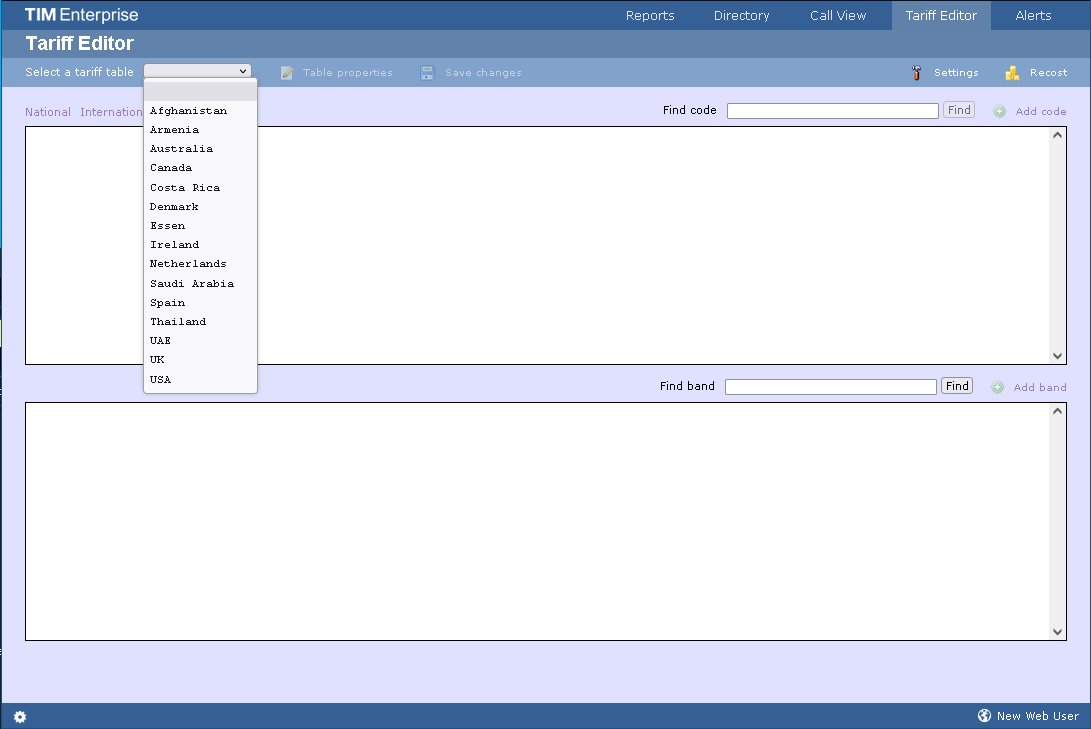
Task: Click the lower panel's down scroll arrow
Action: click(x=1057, y=631)
